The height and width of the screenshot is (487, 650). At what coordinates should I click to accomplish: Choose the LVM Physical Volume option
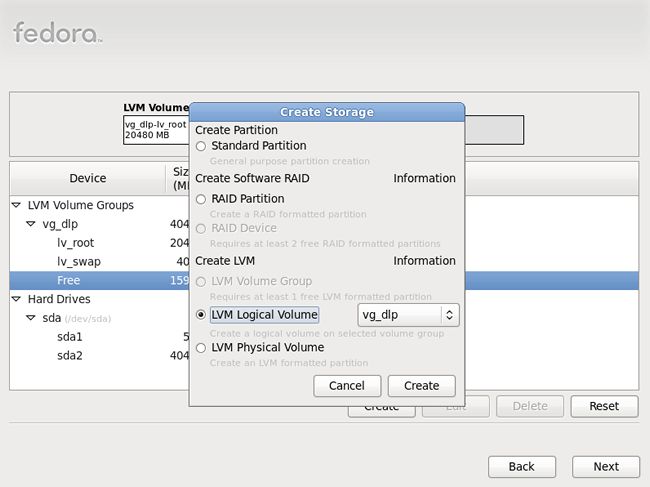point(201,348)
